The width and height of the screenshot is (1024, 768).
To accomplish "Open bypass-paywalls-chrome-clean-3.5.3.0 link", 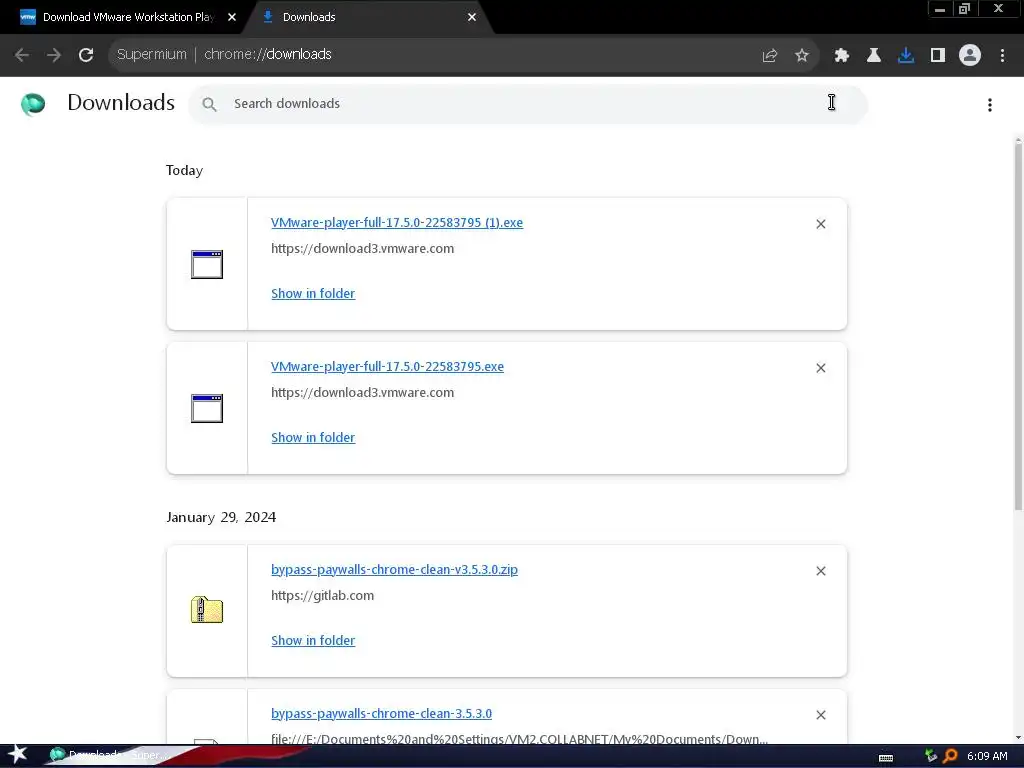I will [381, 714].
